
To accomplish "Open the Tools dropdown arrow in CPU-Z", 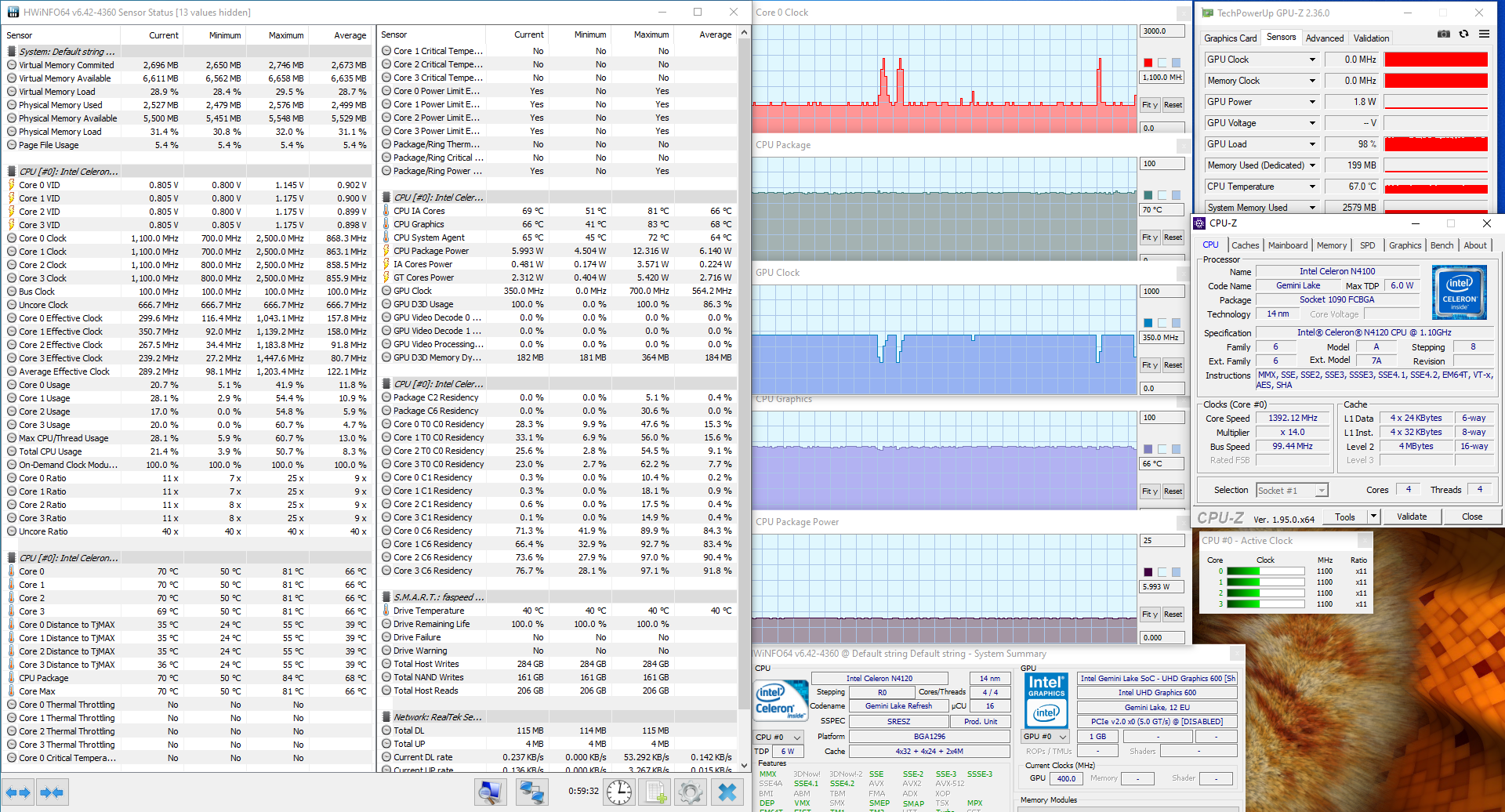I will coord(1373,517).
